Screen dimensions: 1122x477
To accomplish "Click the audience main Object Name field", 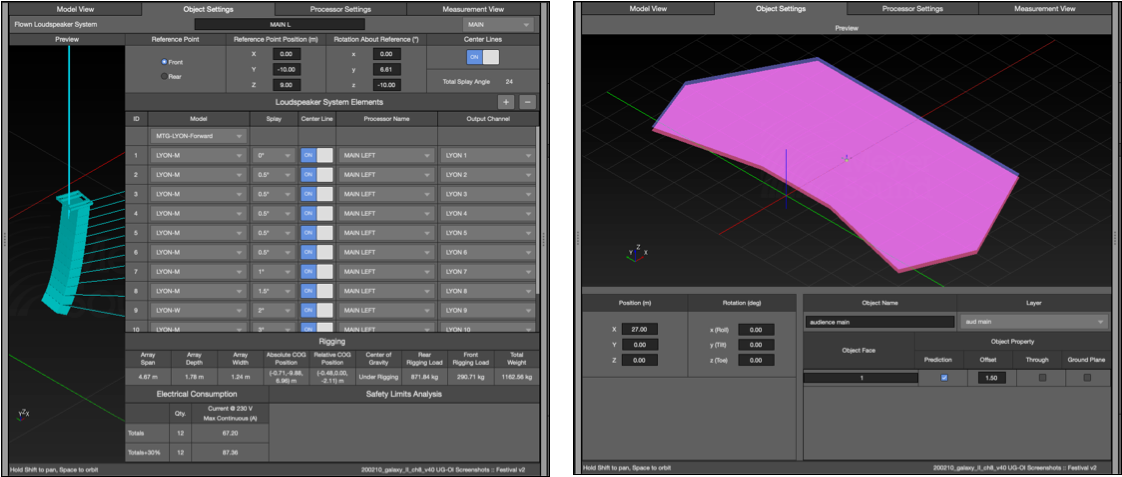I will 879,322.
